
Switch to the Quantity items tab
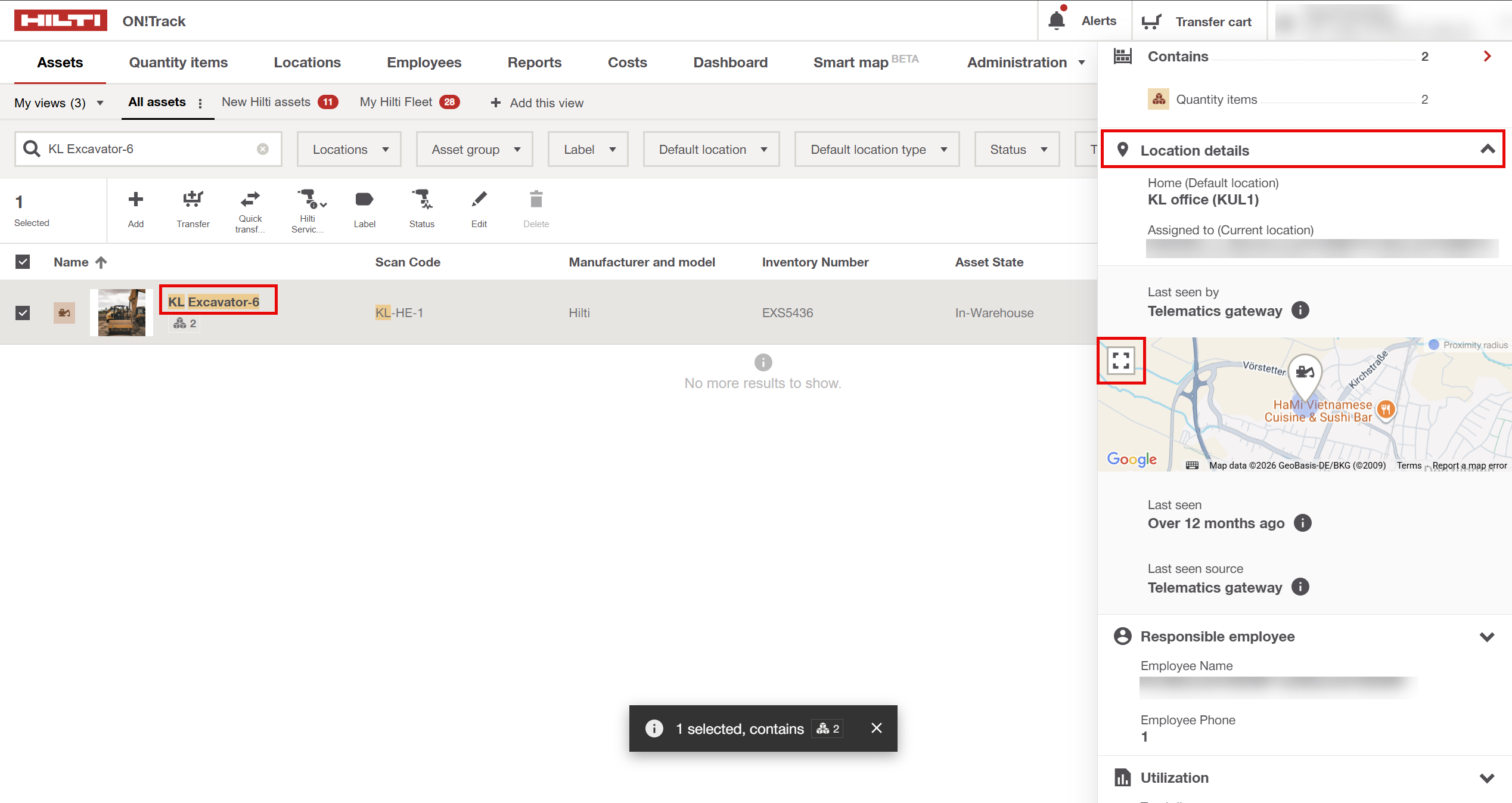178,63
